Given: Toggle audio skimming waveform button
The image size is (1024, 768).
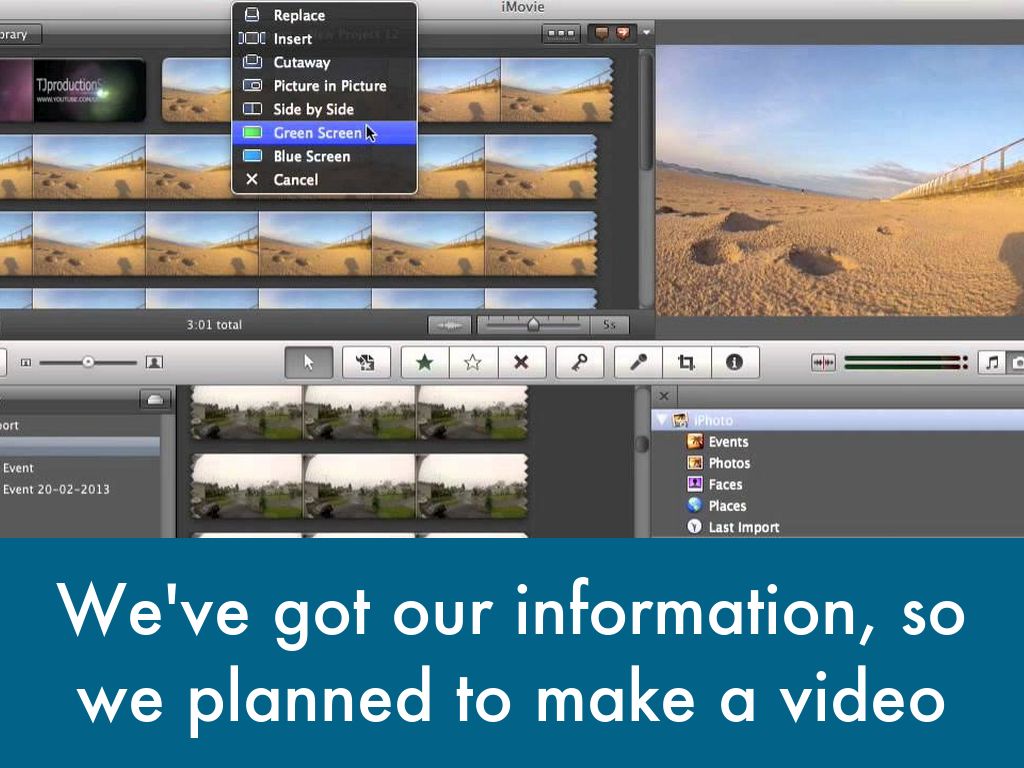Looking at the screenshot, I should click(x=823, y=363).
